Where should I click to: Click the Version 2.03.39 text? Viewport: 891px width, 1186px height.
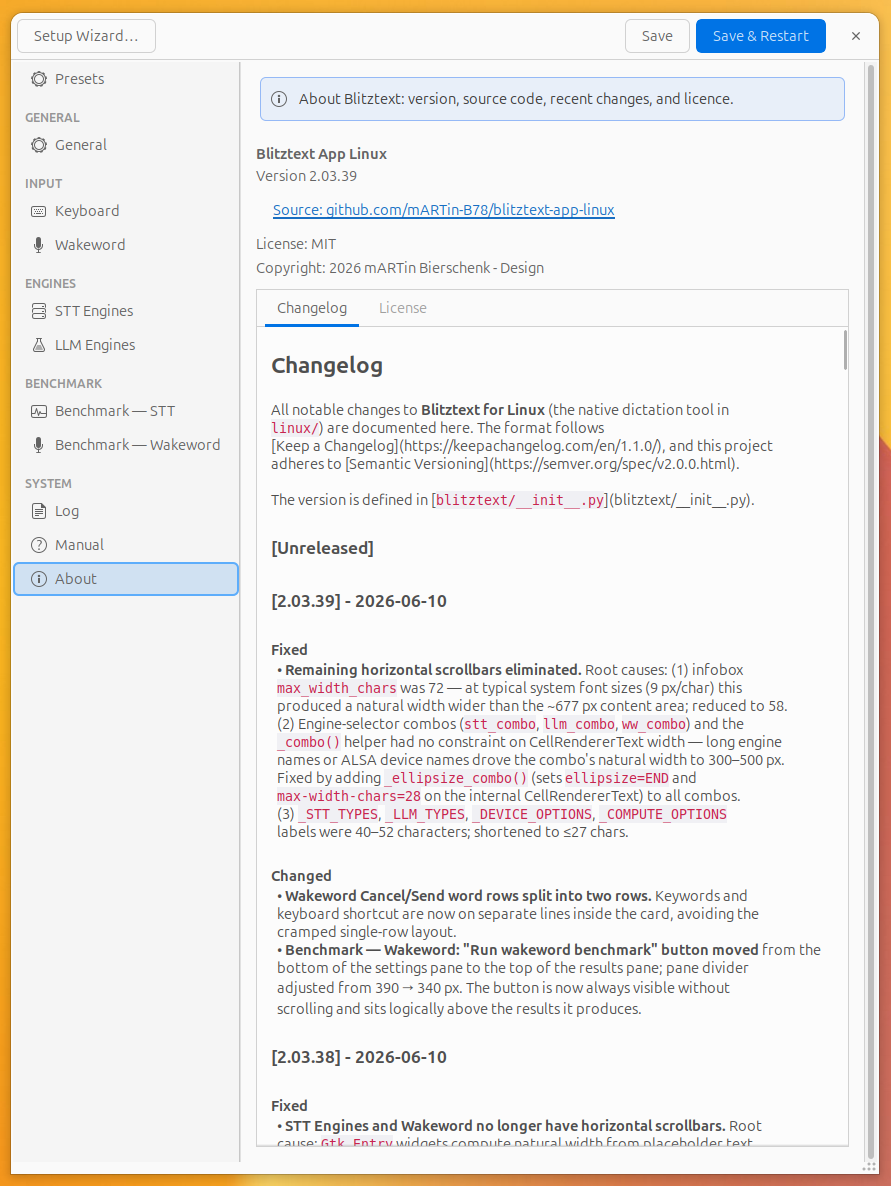306,176
